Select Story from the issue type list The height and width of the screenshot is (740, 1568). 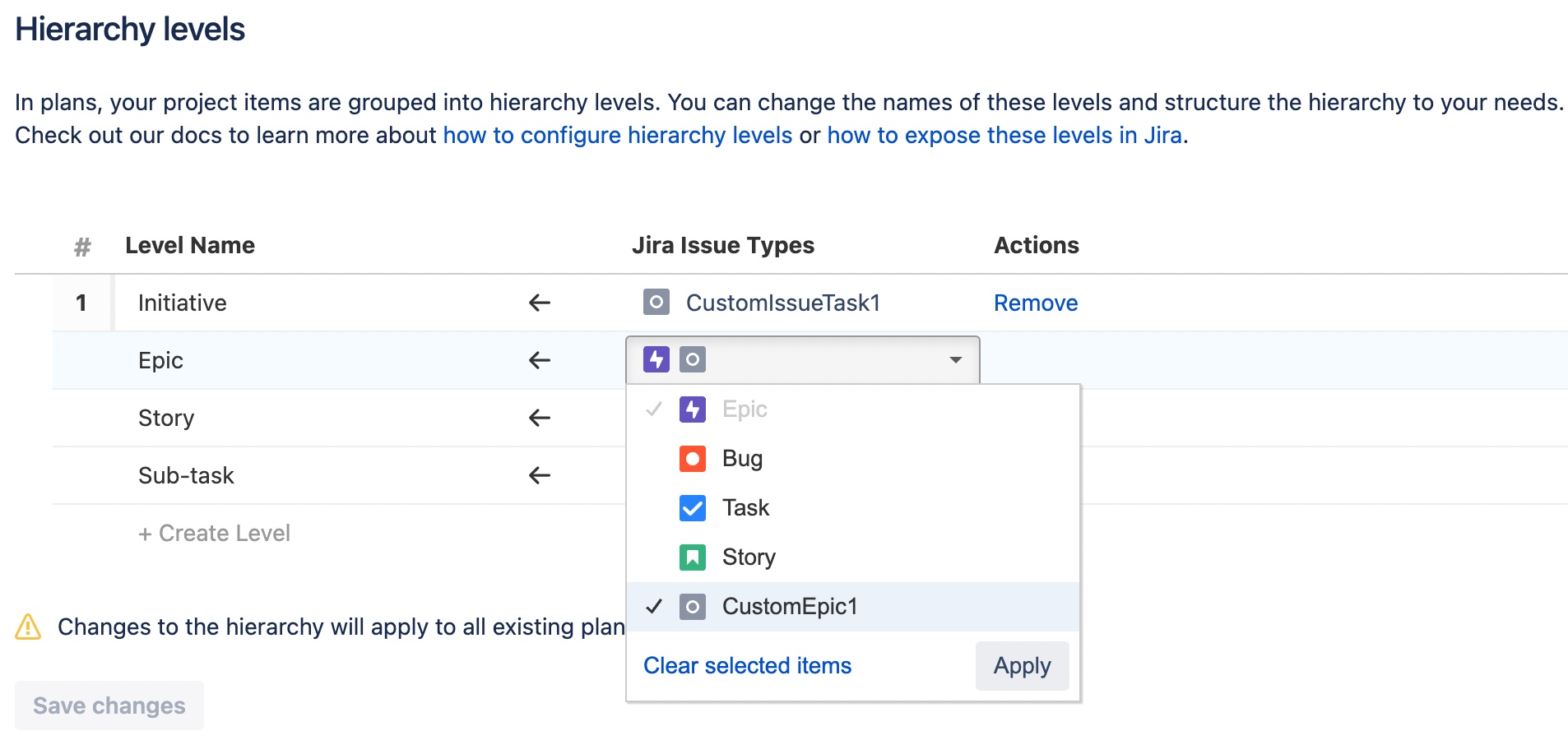coord(853,557)
